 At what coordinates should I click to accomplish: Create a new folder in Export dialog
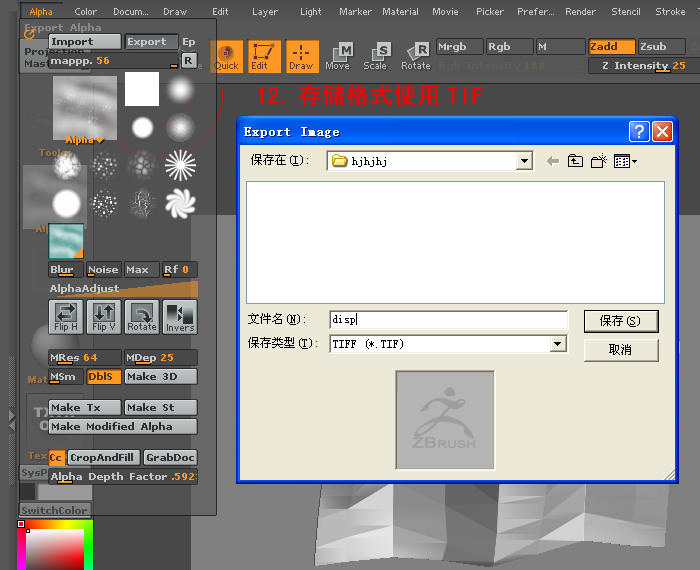(x=598, y=161)
